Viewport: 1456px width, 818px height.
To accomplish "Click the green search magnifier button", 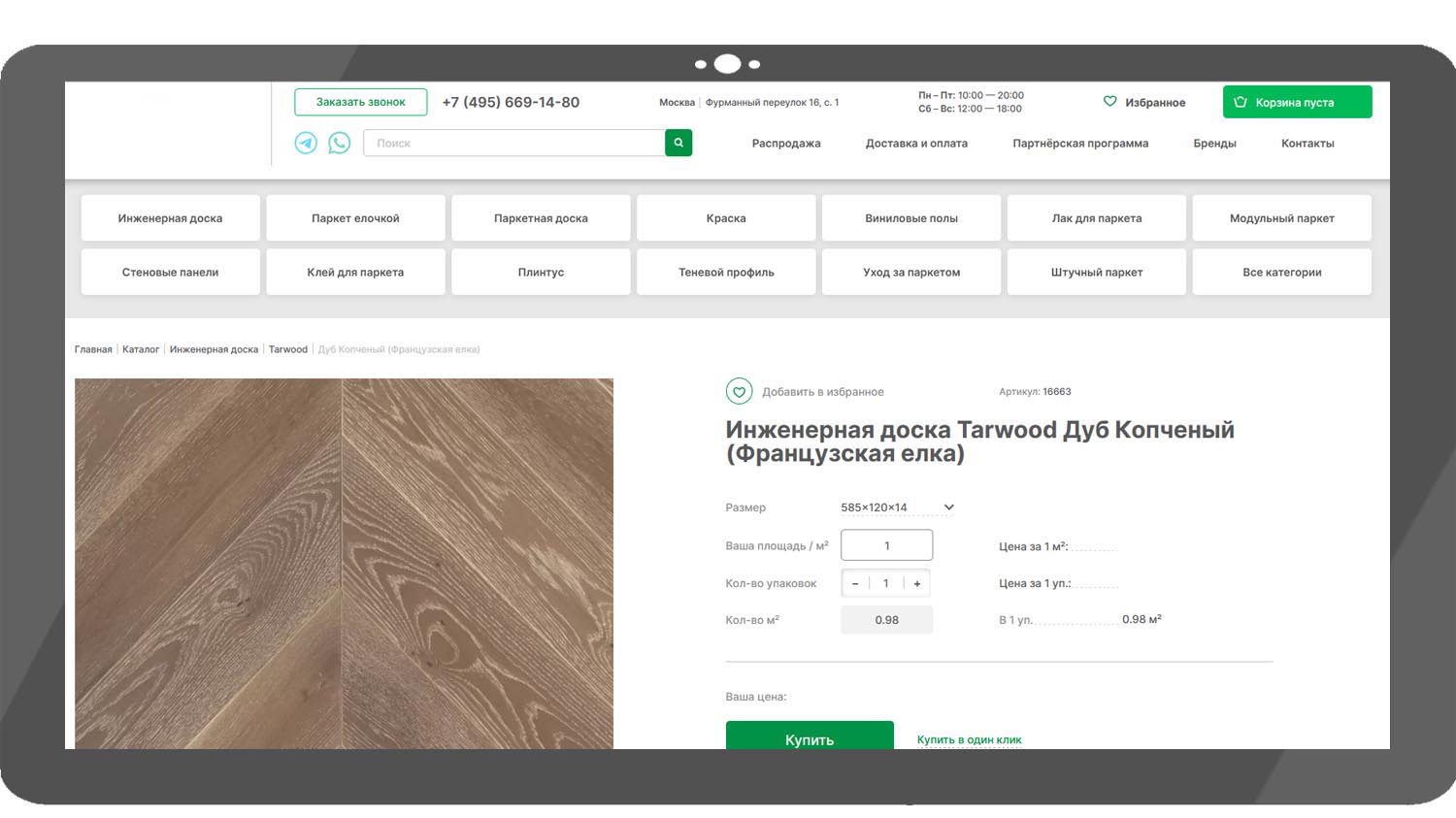I will click(678, 143).
